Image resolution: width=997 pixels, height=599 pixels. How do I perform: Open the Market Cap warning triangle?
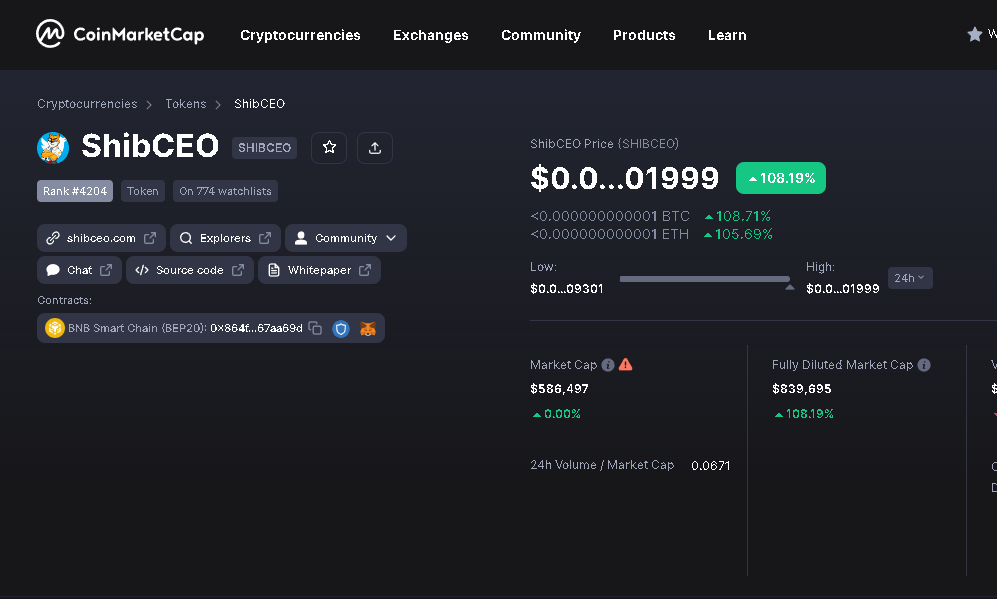[x=625, y=364]
